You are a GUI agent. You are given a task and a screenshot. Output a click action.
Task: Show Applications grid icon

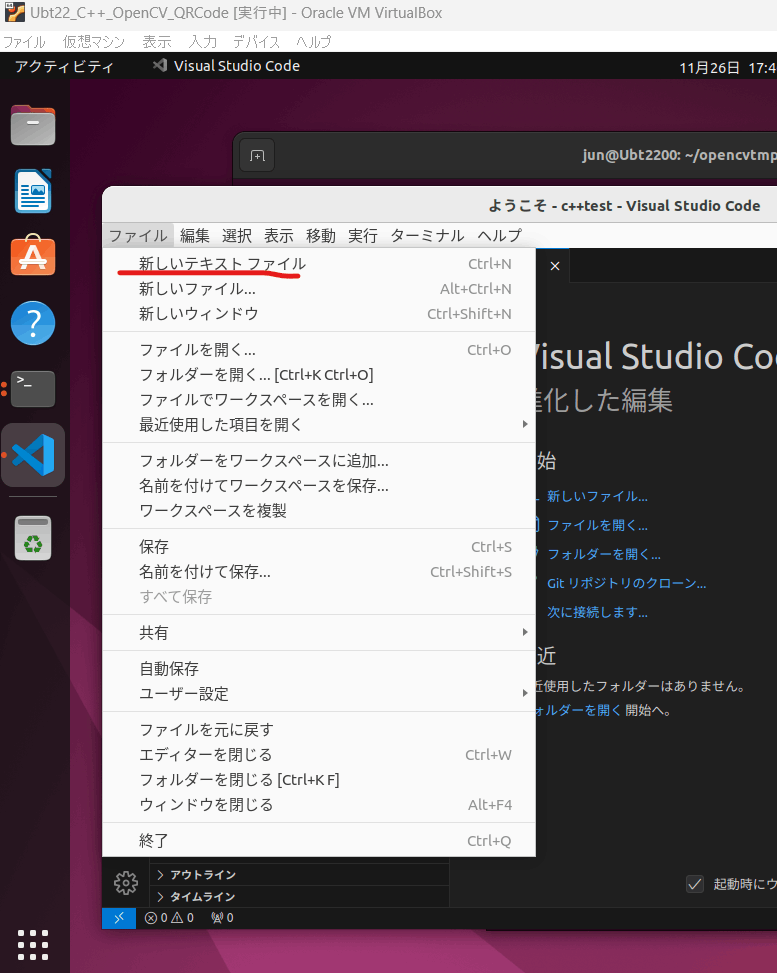[33, 944]
